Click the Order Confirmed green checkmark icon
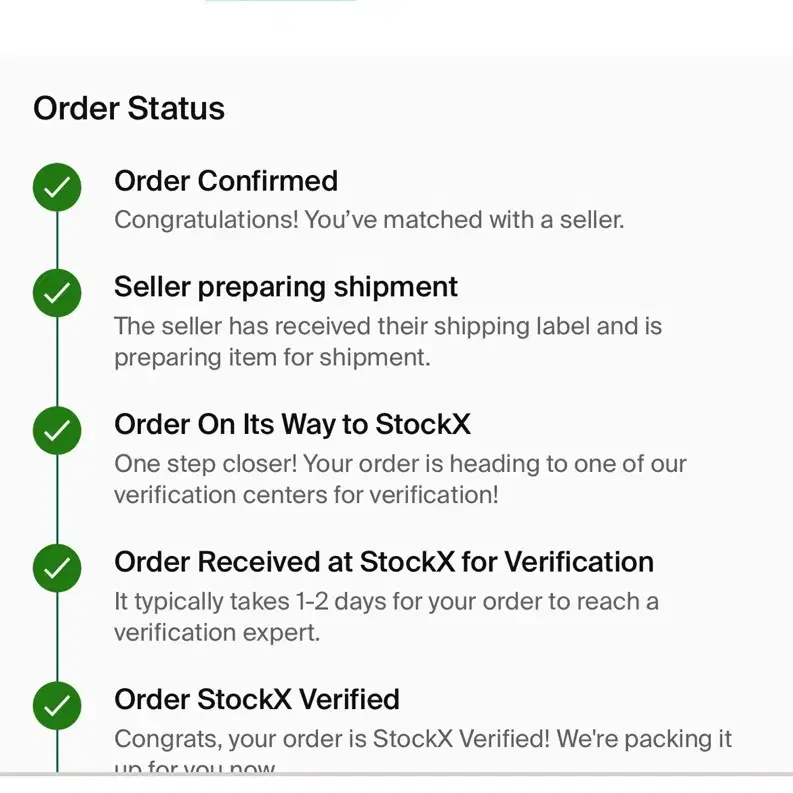The image size is (793, 793). point(57,187)
